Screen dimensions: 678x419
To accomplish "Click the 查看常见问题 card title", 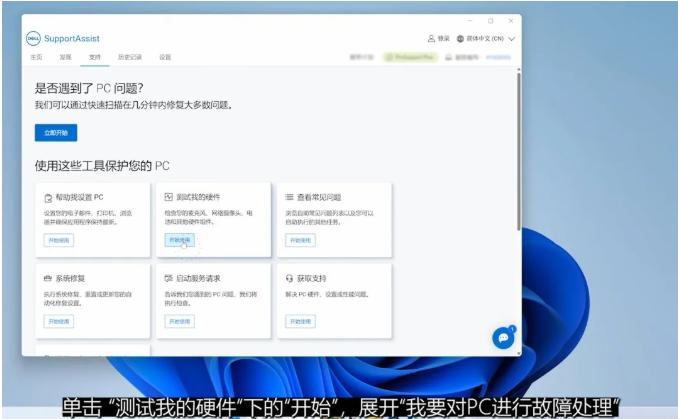I will pyautogui.click(x=319, y=197).
